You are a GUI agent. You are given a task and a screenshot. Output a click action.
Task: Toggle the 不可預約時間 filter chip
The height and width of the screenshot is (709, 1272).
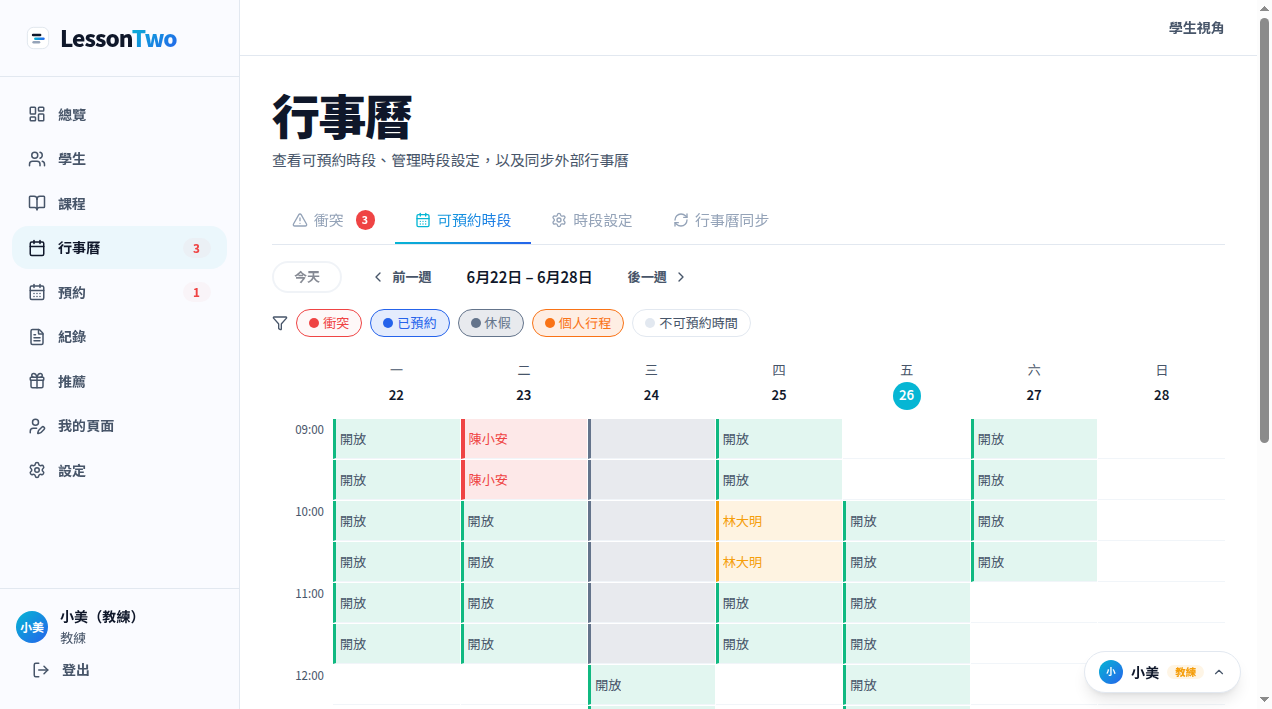click(x=691, y=323)
